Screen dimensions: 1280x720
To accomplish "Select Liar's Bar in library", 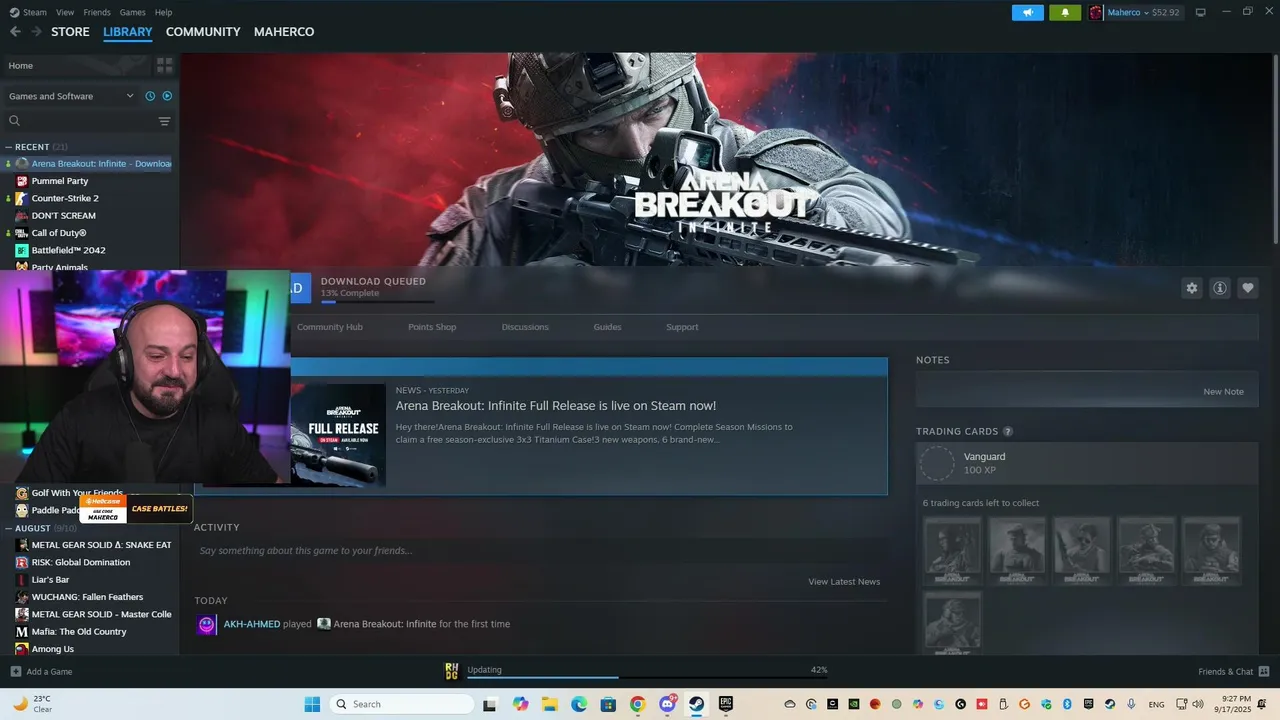I will coord(50,580).
